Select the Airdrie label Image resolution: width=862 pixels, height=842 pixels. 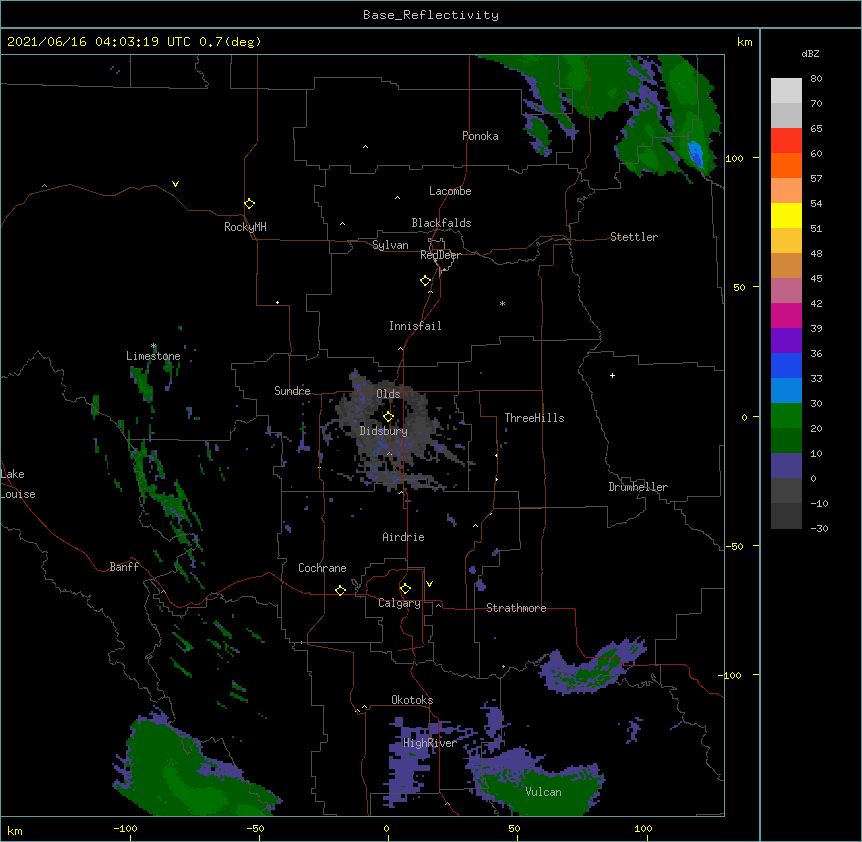[x=403, y=537]
